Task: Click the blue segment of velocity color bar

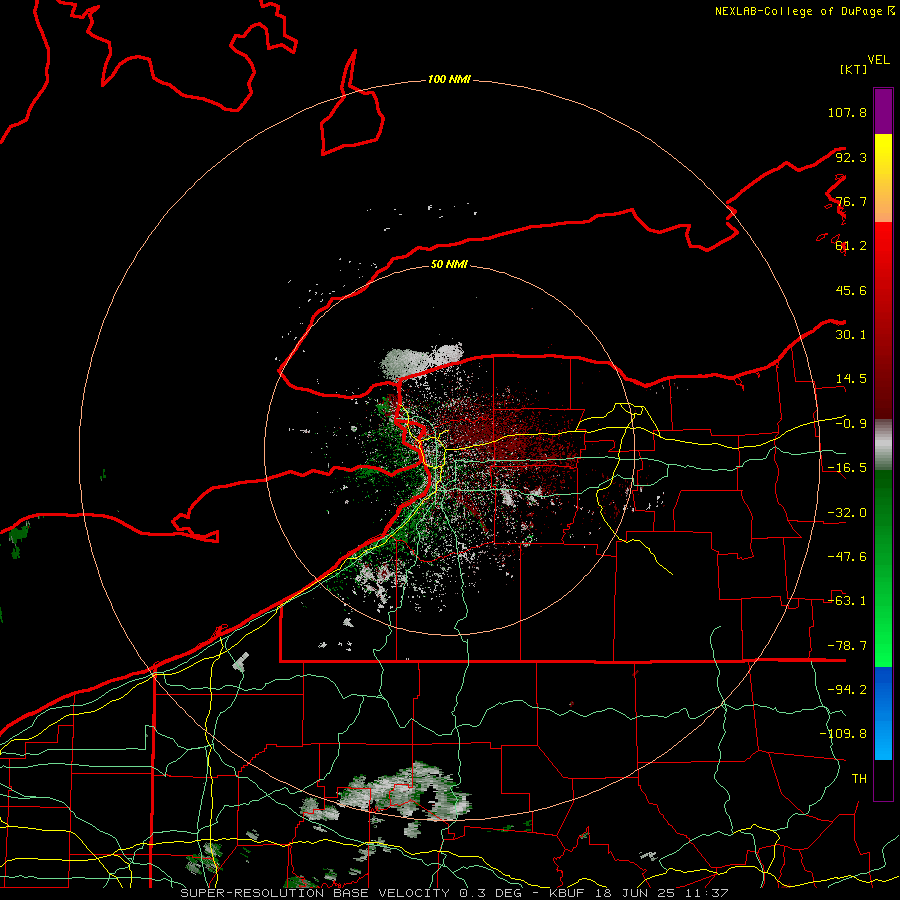Action: [883, 713]
